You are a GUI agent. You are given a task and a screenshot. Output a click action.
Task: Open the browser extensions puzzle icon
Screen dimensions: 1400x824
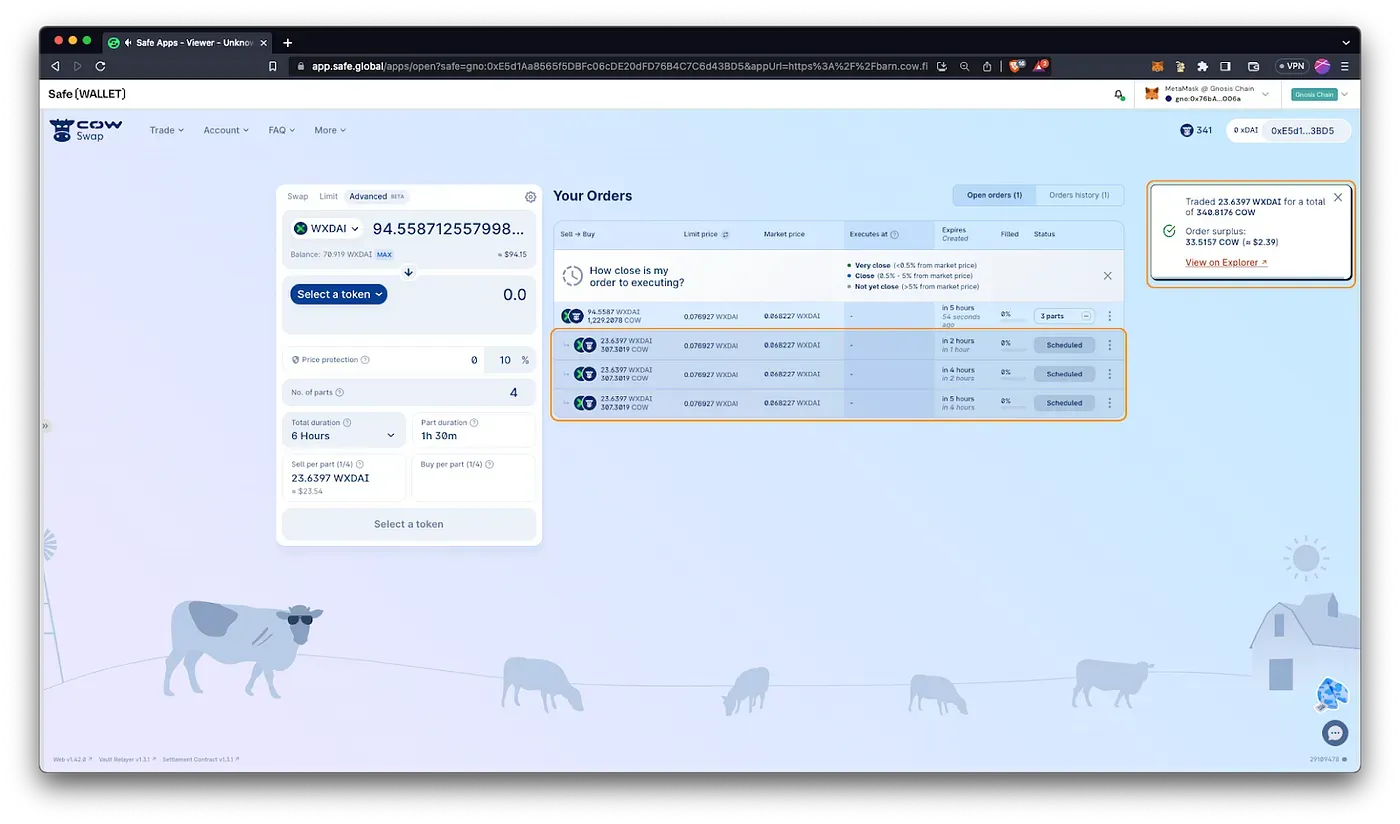click(x=1203, y=66)
